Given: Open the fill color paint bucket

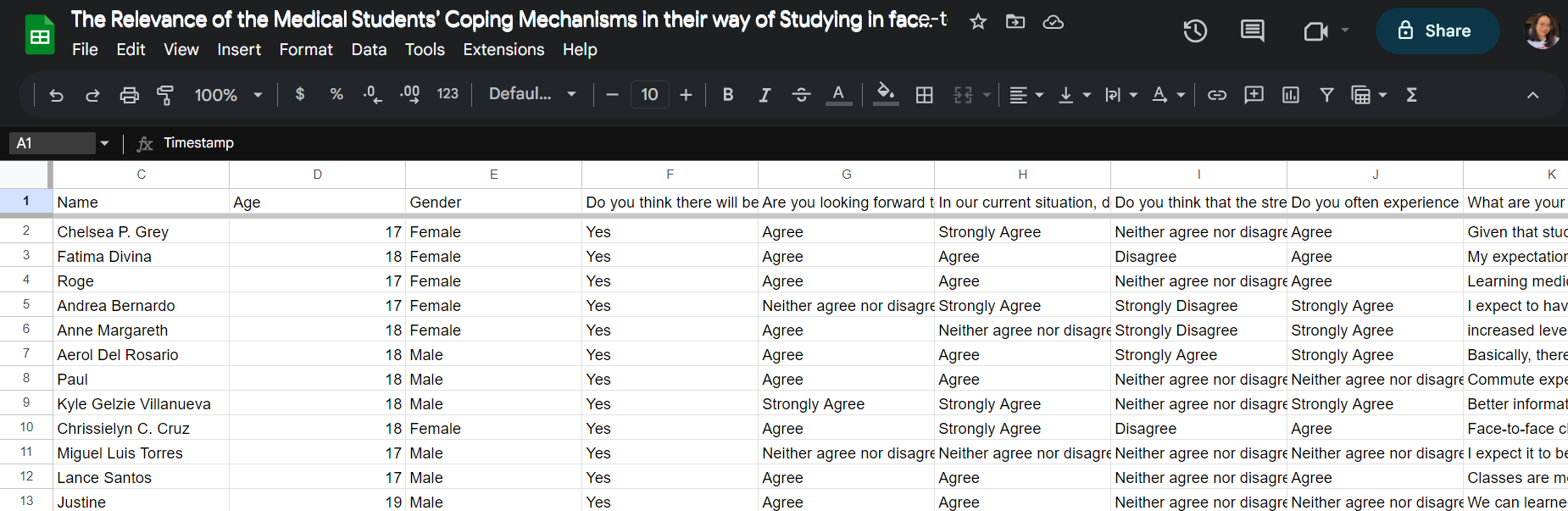Looking at the screenshot, I should (885, 93).
